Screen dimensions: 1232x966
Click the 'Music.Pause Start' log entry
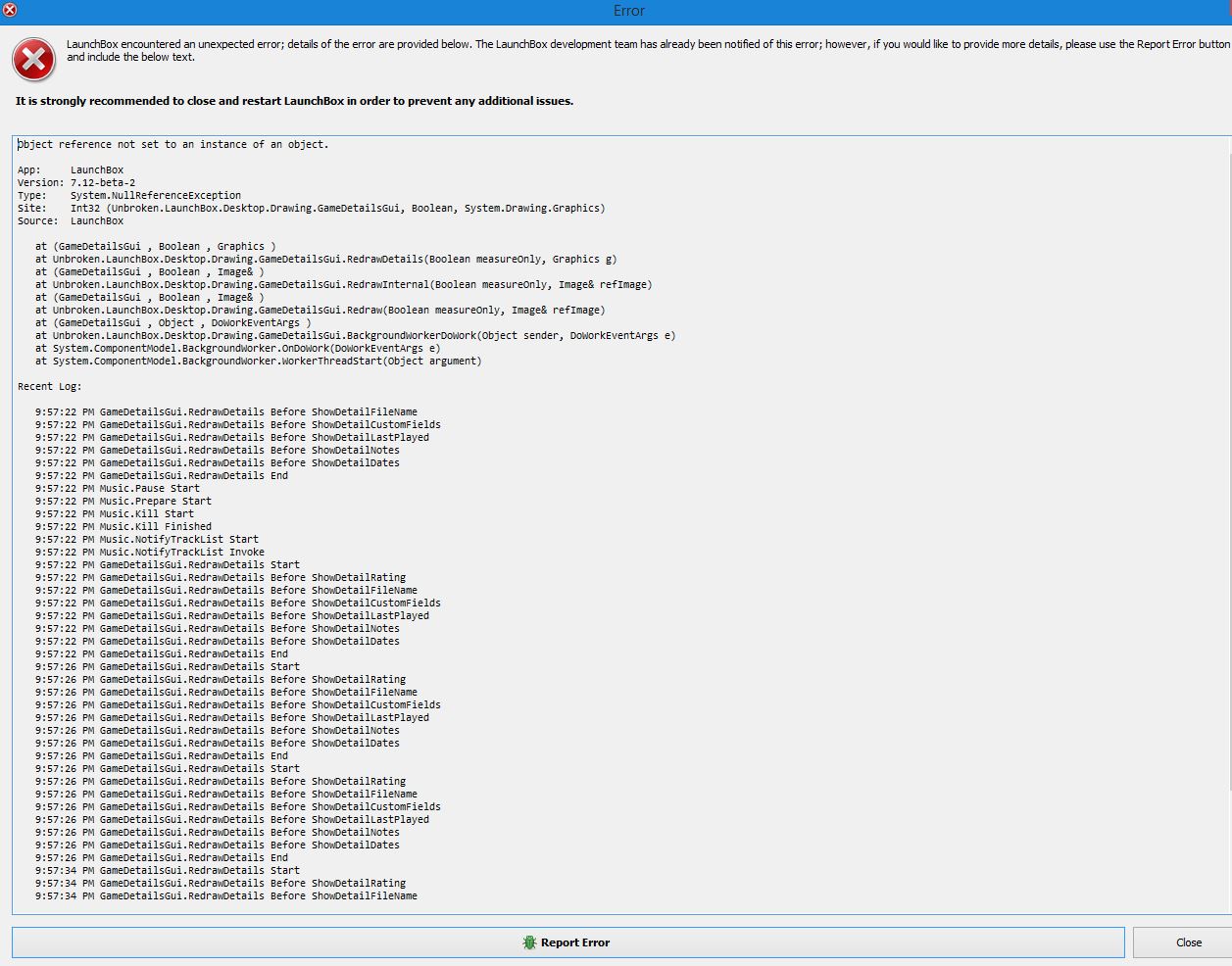click(118, 488)
